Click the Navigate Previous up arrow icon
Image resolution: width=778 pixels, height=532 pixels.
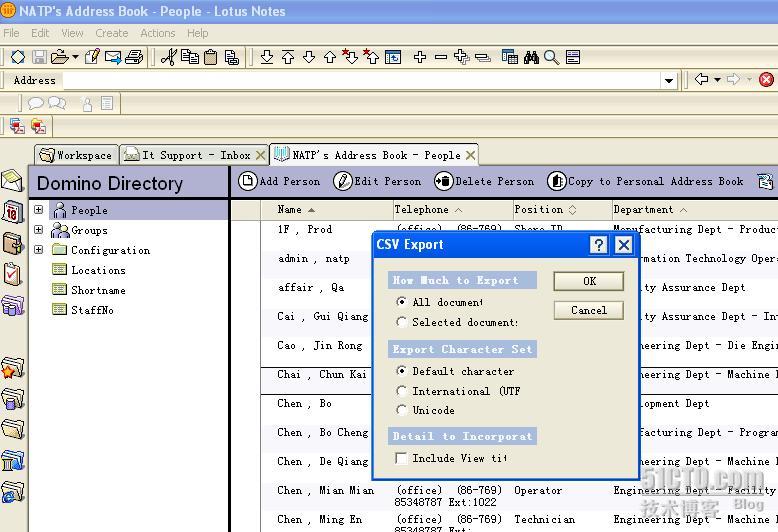[x=329, y=57]
